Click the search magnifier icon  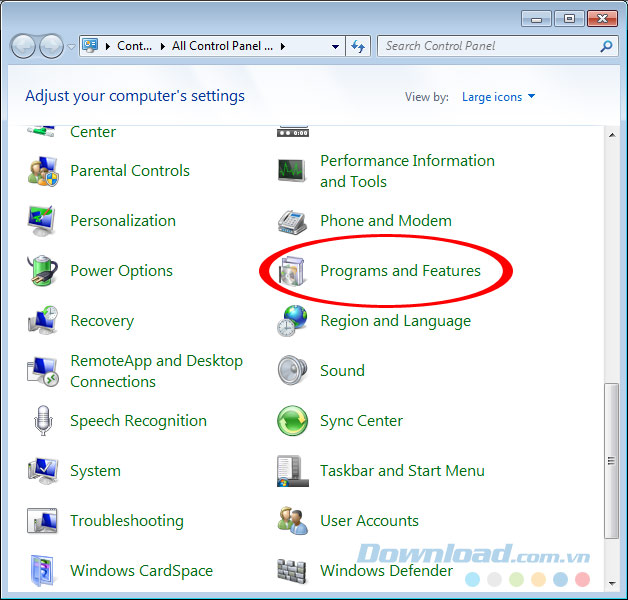coord(606,46)
